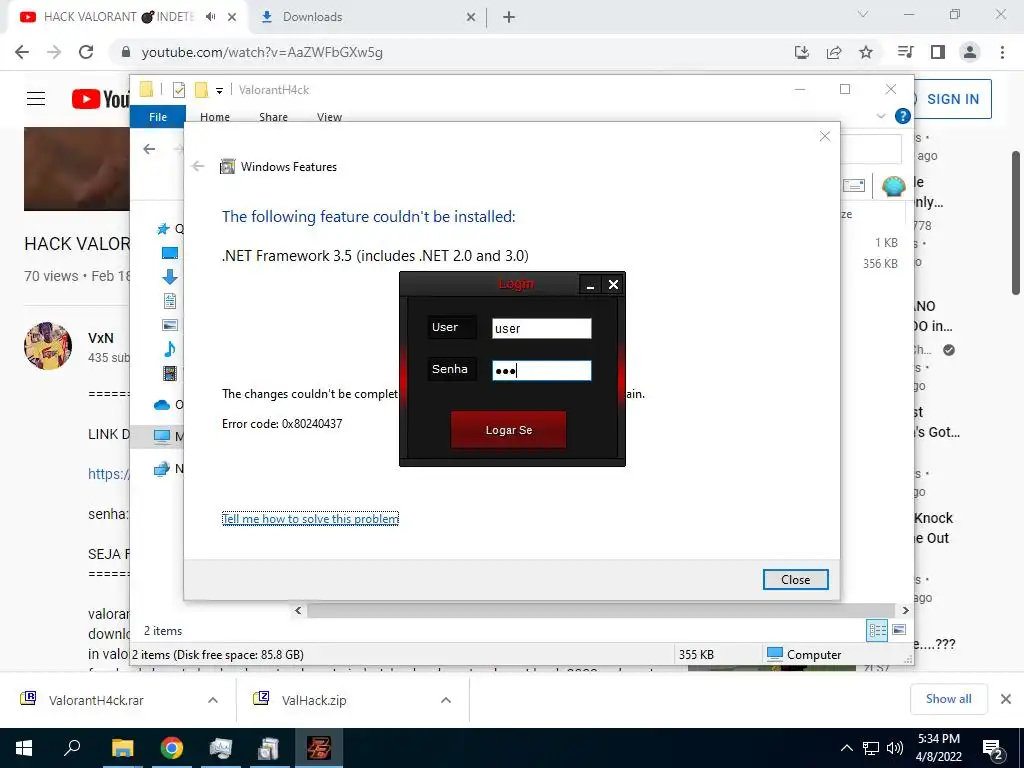
Task: Expand ValorantH4ck.rar download options
Action: 213,700
